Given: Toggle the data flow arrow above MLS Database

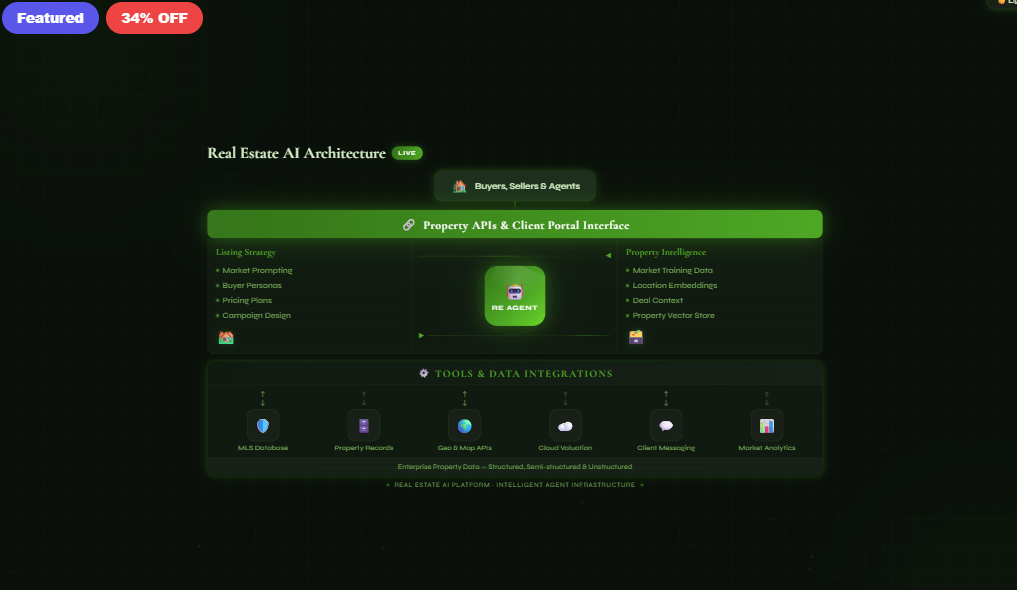Looking at the screenshot, I should (263, 397).
